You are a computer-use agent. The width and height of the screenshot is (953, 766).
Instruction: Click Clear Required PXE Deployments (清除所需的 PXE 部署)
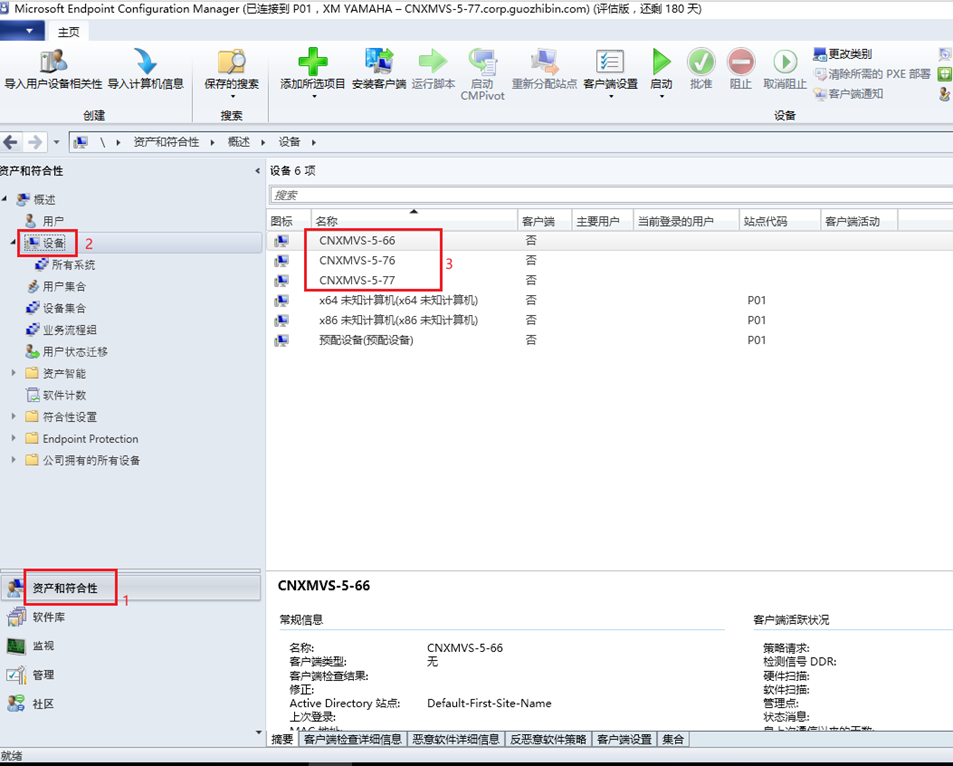pyautogui.click(x=872, y=74)
